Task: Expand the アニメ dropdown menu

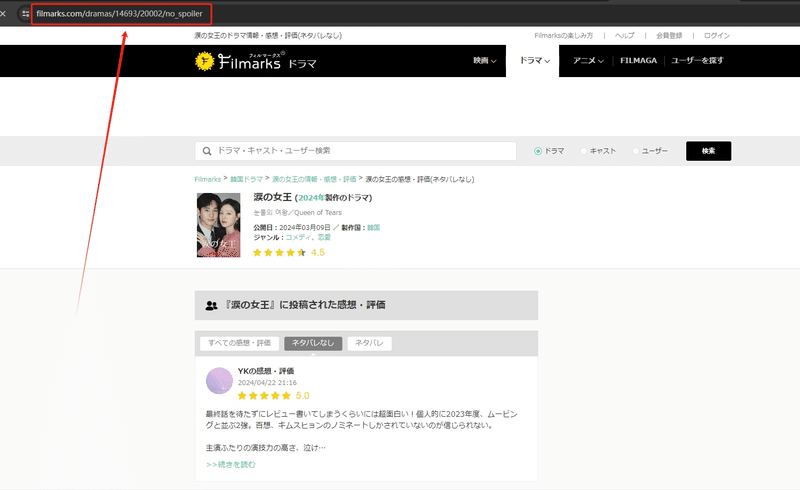Action: pos(588,61)
